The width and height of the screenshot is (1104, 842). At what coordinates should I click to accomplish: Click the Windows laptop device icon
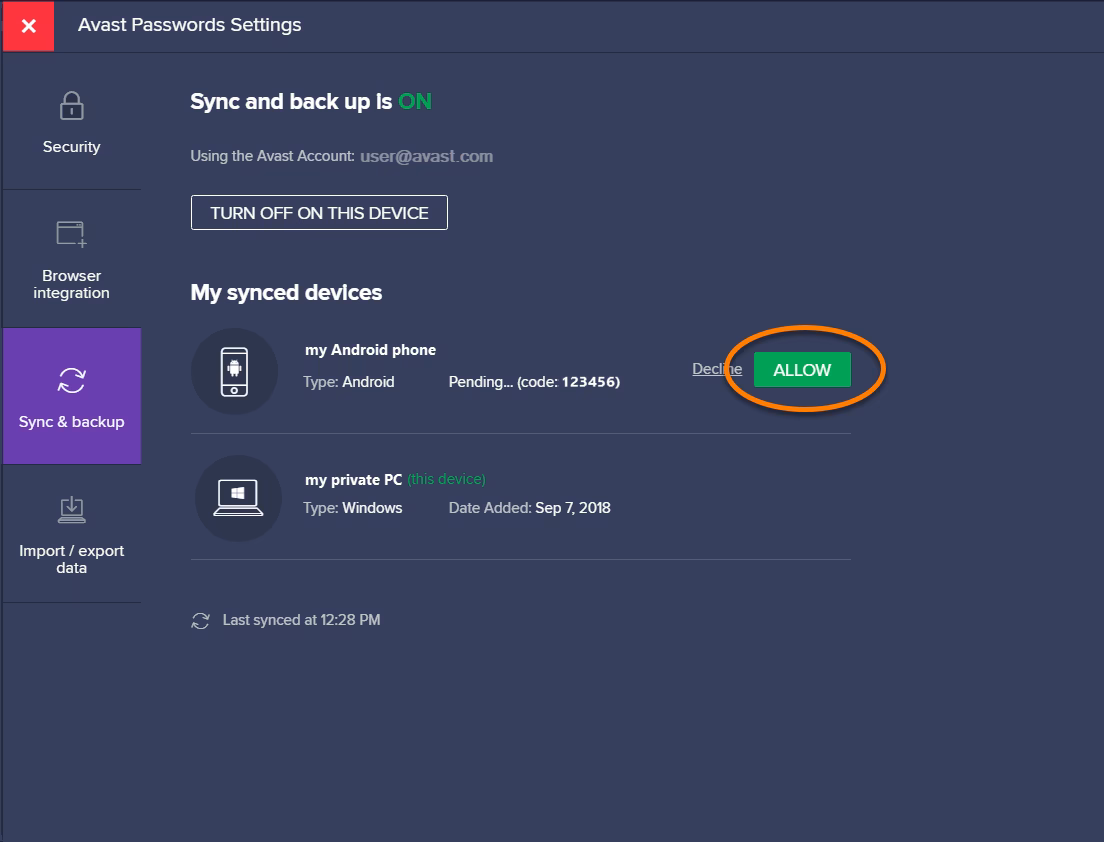[x=238, y=498]
